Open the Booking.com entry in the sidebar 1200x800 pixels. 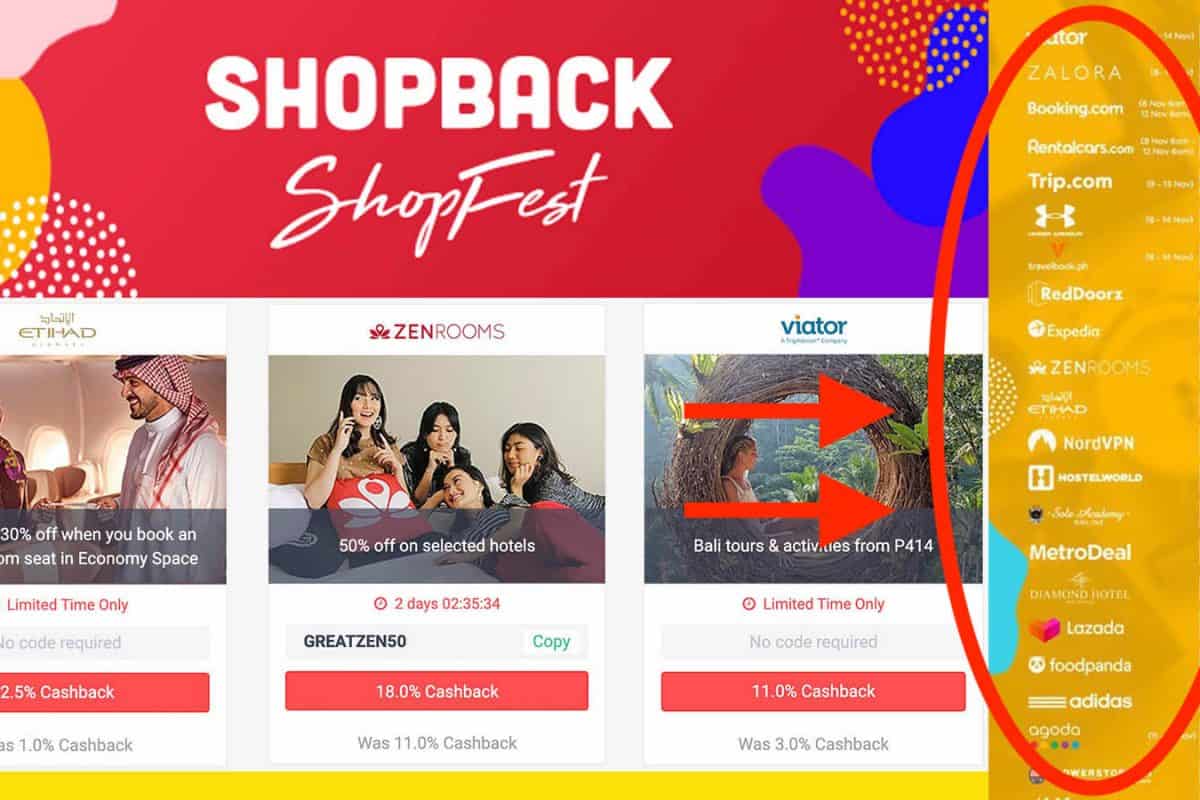click(x=1075, y=108)
